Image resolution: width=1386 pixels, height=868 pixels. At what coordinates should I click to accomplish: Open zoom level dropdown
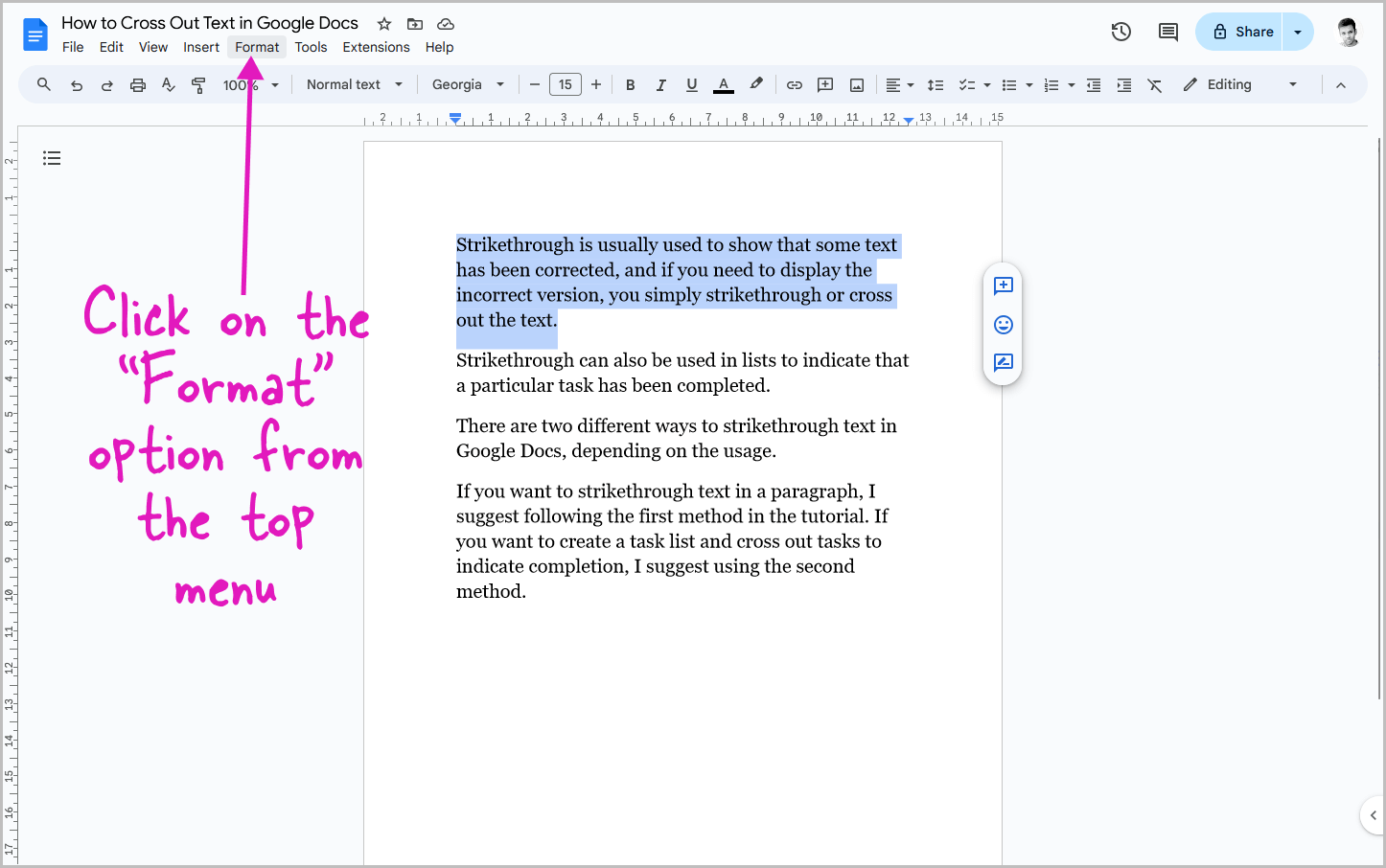(251, 84)
